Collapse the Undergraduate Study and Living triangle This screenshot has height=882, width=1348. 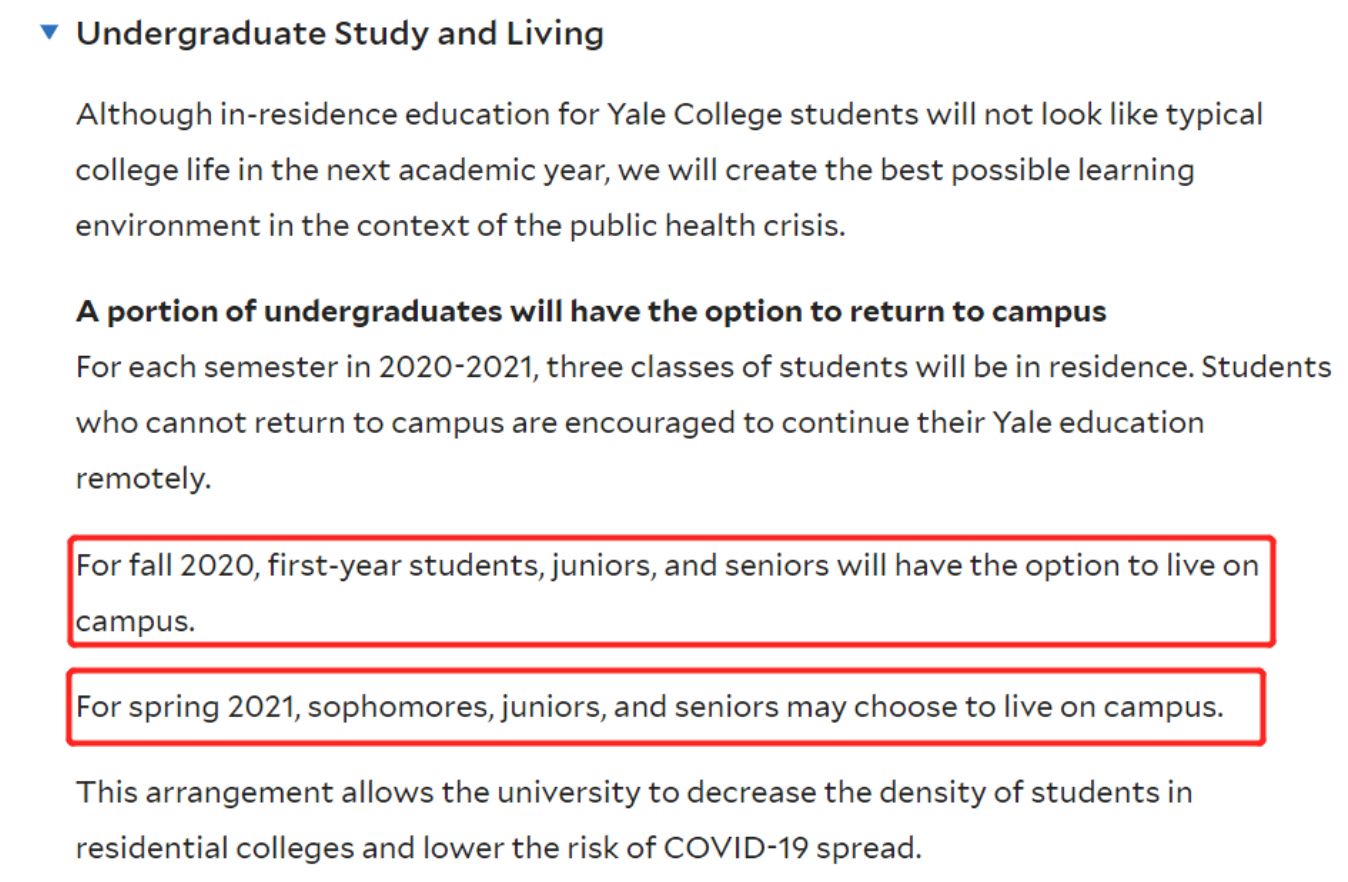pos(49,33)
